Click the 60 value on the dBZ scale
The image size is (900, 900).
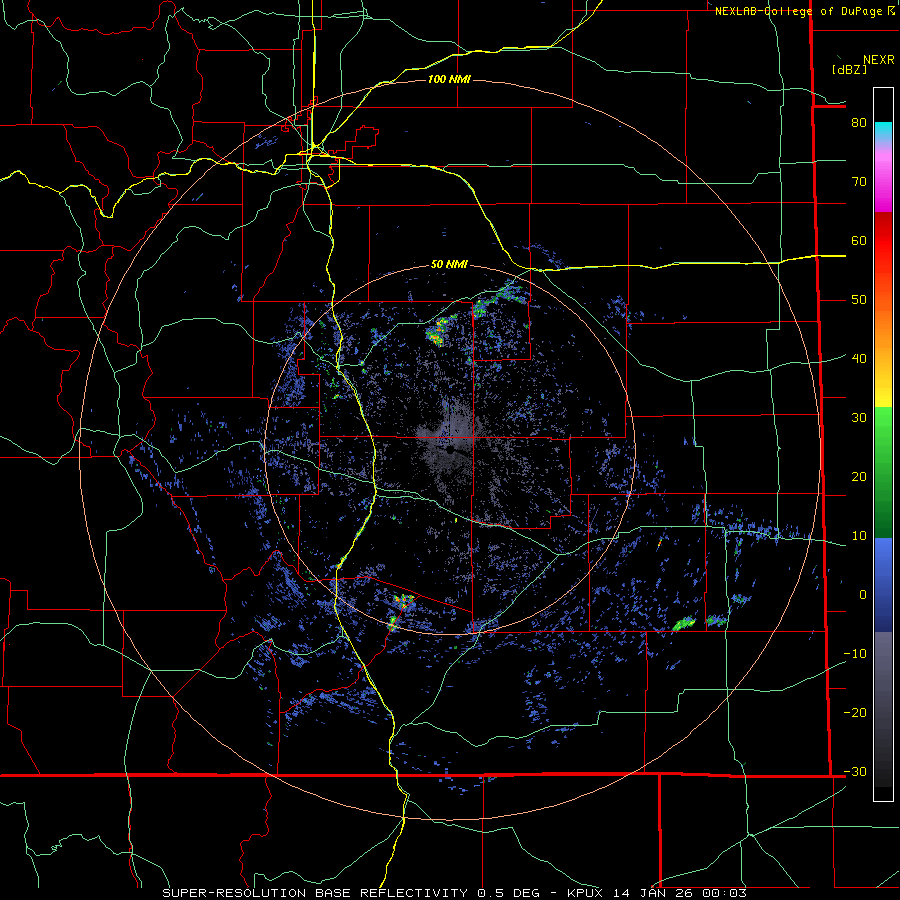(859, 240)
